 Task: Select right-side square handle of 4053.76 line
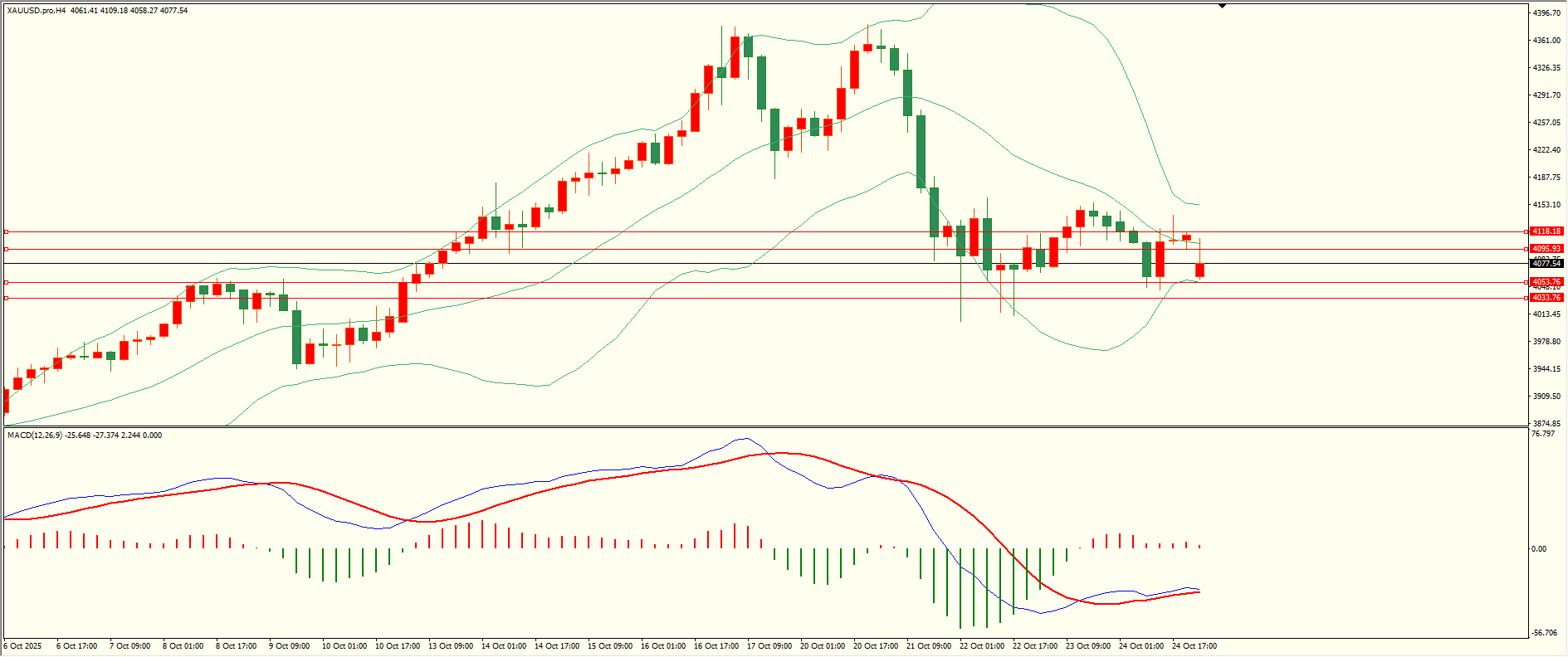(1526, 282)
